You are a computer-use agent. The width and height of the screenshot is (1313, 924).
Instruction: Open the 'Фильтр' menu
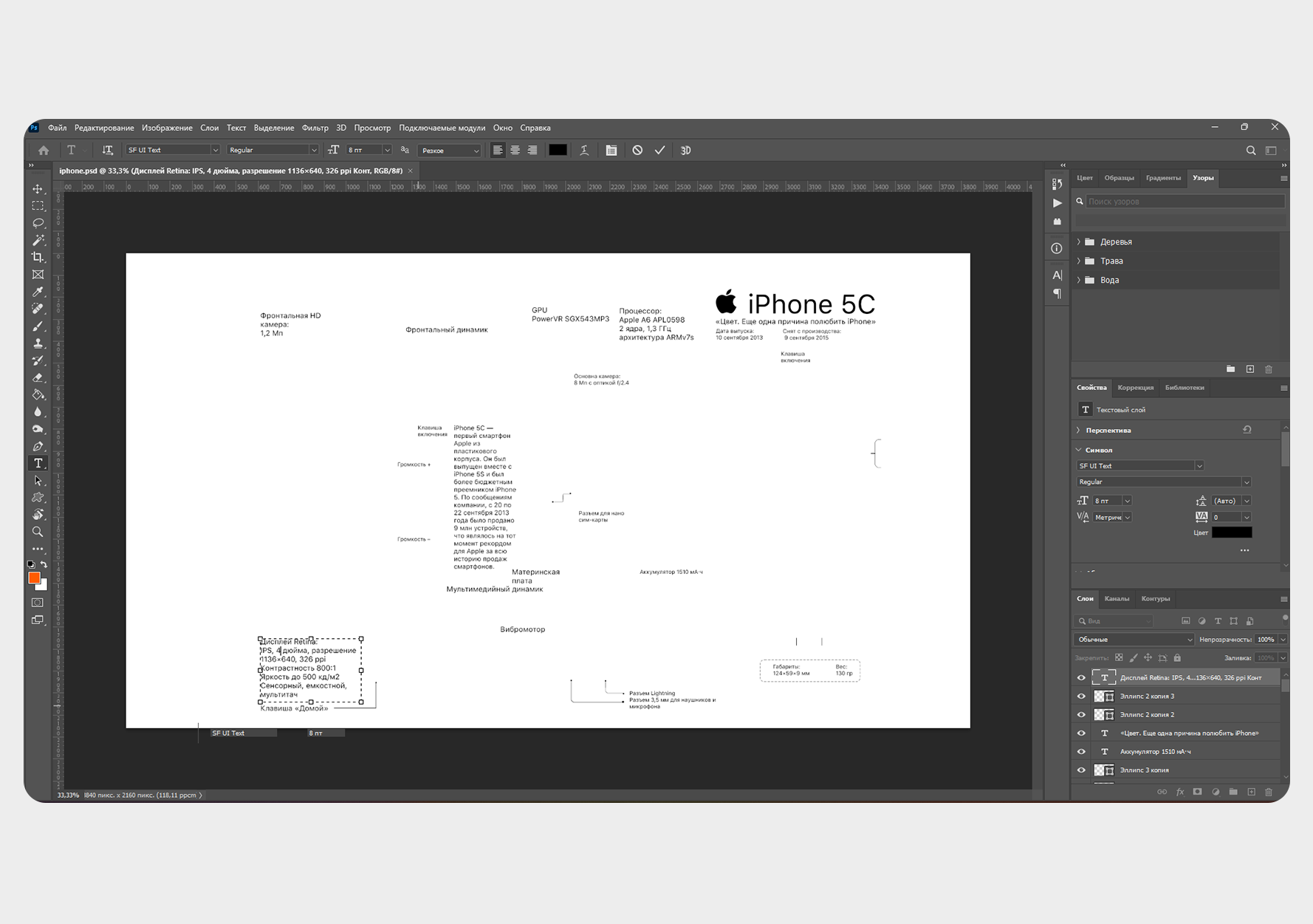point(315,128)
